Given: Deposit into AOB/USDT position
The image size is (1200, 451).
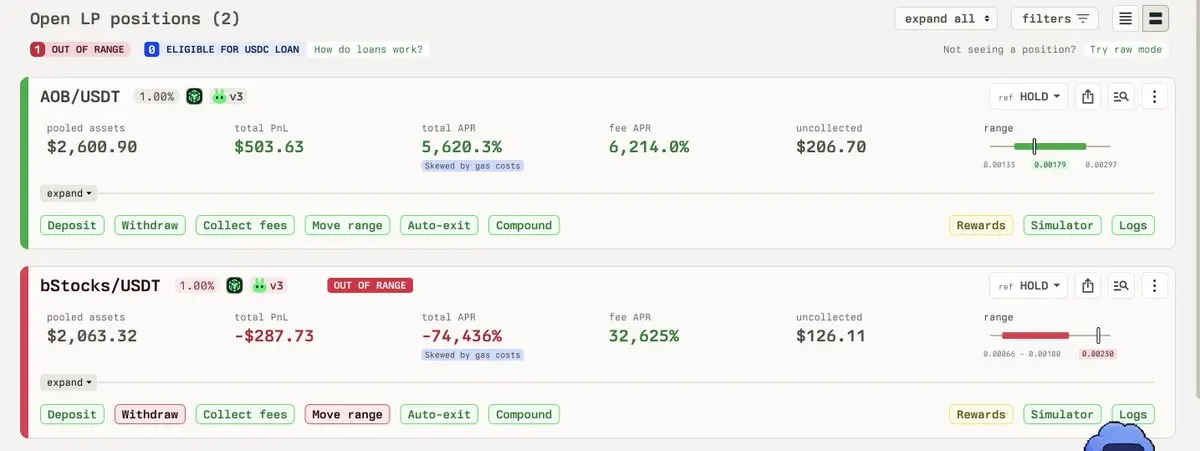Looking at the screenshot, I should click(x=72, y=225).
